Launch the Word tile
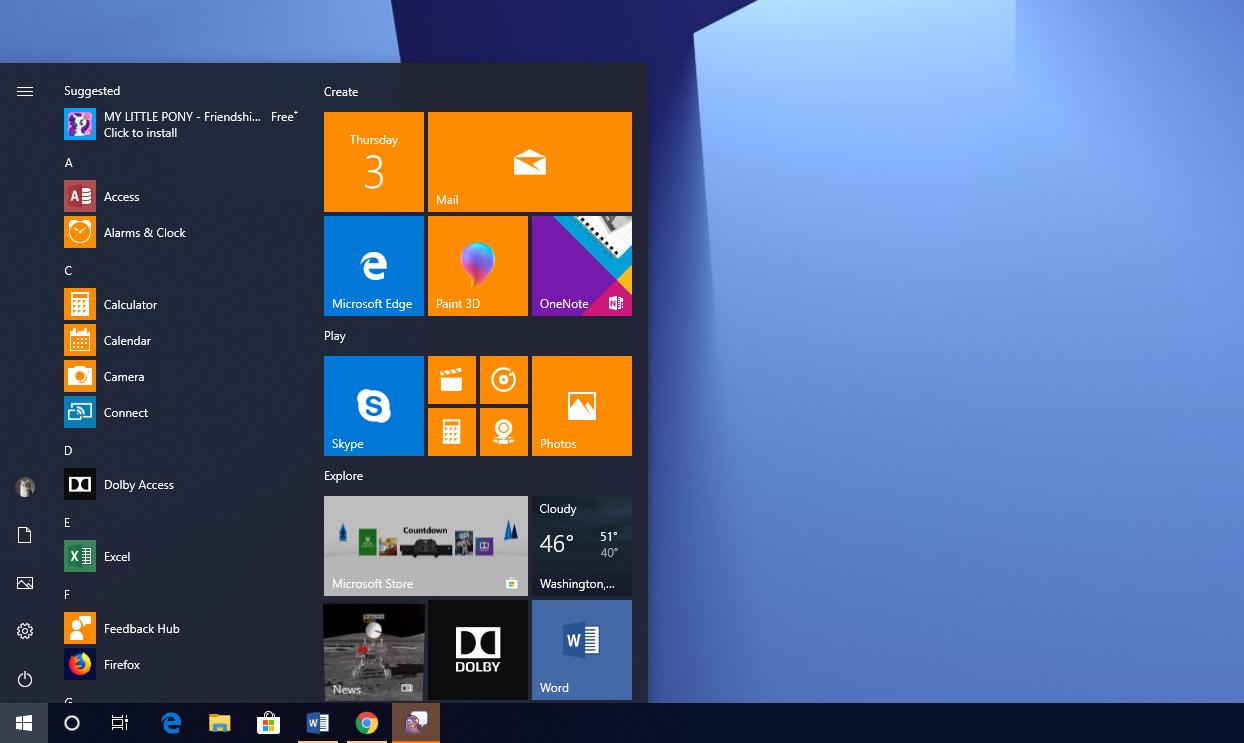 (x=582, y=650)
